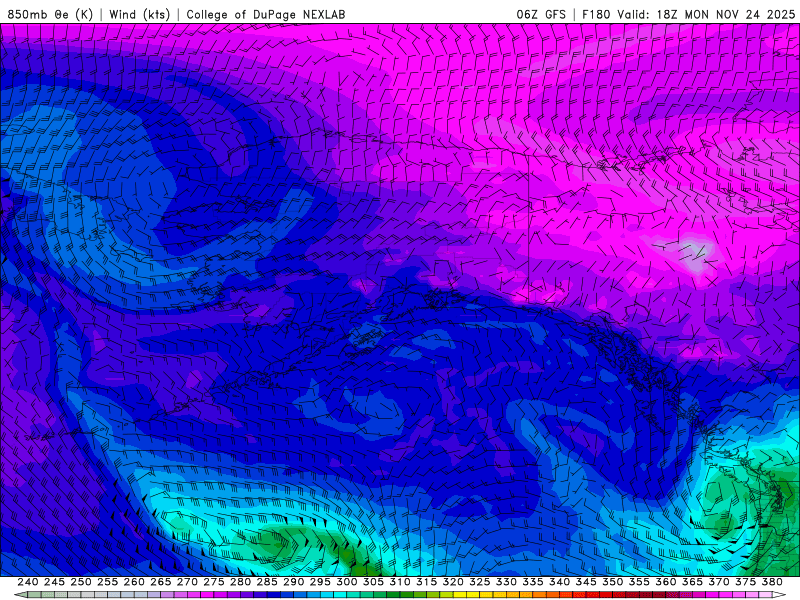800x600 pixels.
Task: Select the 335 value on the color scale
Action: 533,582
